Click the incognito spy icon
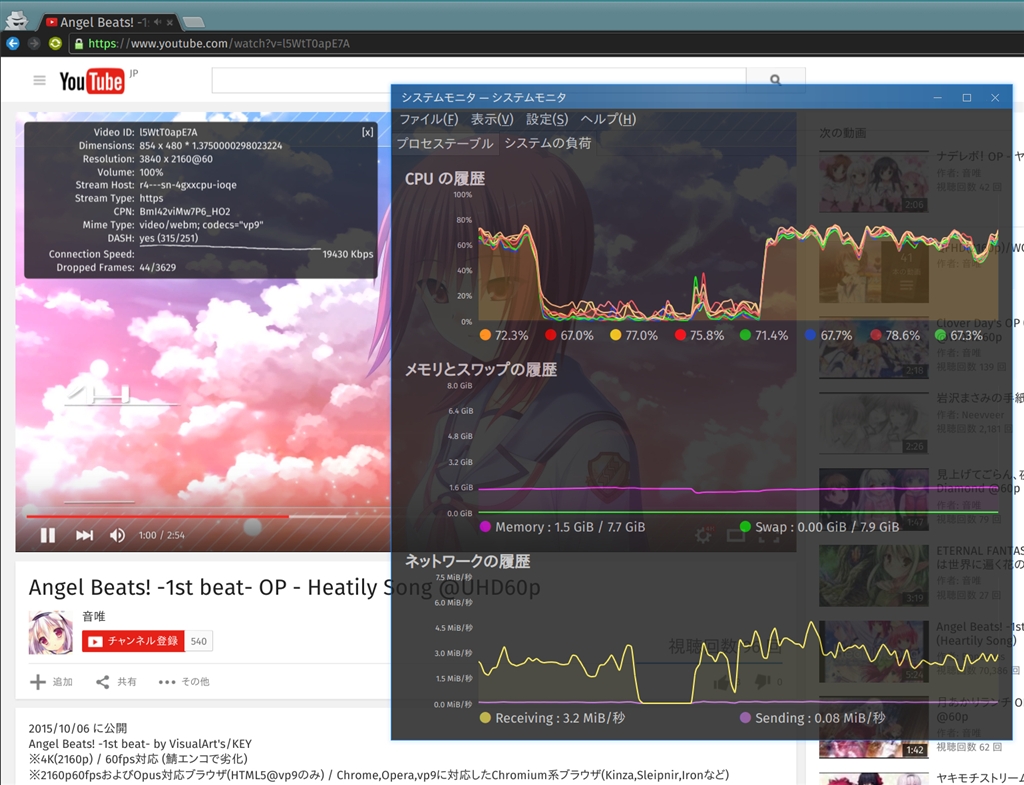The image size is (1024, 785). click(17, 20)
